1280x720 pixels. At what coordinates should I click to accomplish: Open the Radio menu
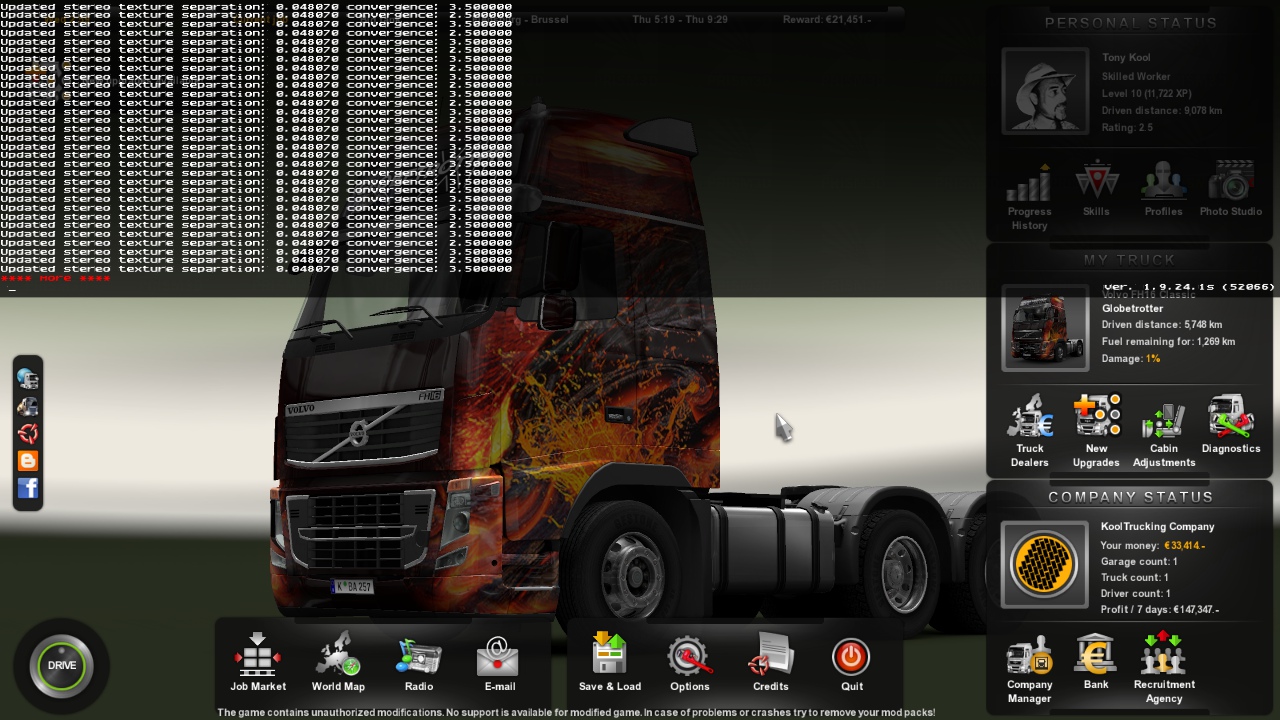[x=419, y=662]
